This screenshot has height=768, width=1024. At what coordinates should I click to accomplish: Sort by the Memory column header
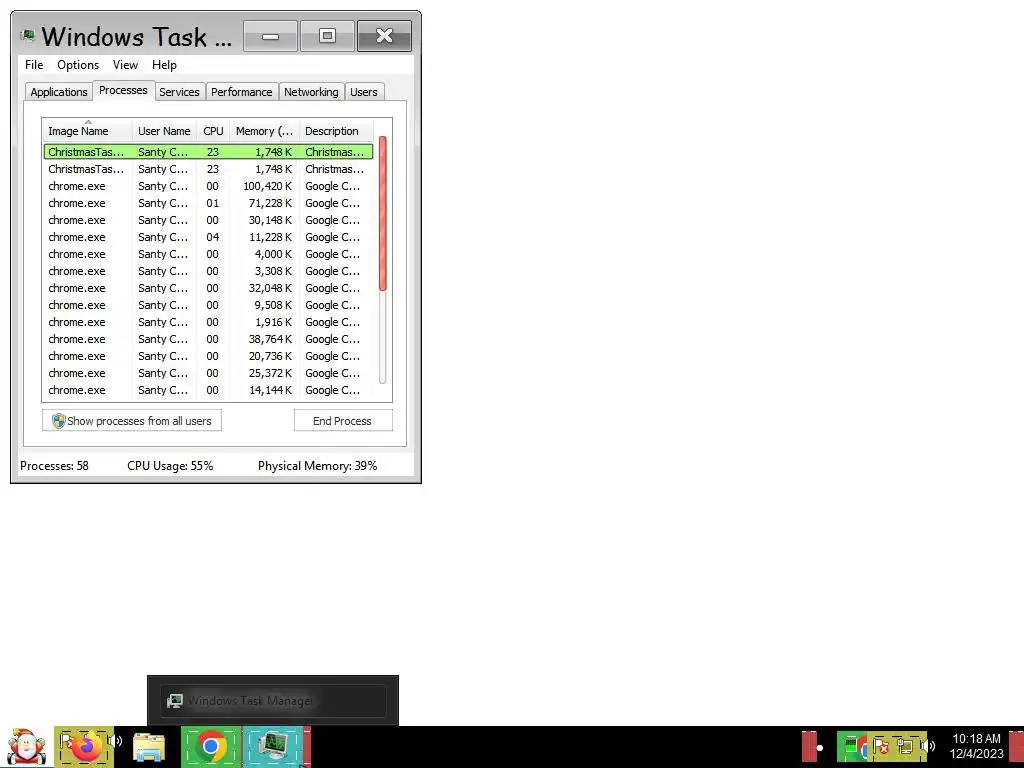pos(264,131)
